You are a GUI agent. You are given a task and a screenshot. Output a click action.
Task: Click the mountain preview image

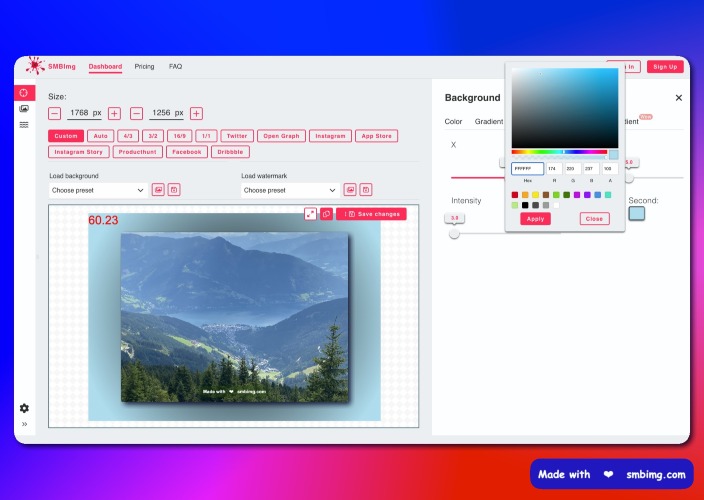[x=234, y=317]
